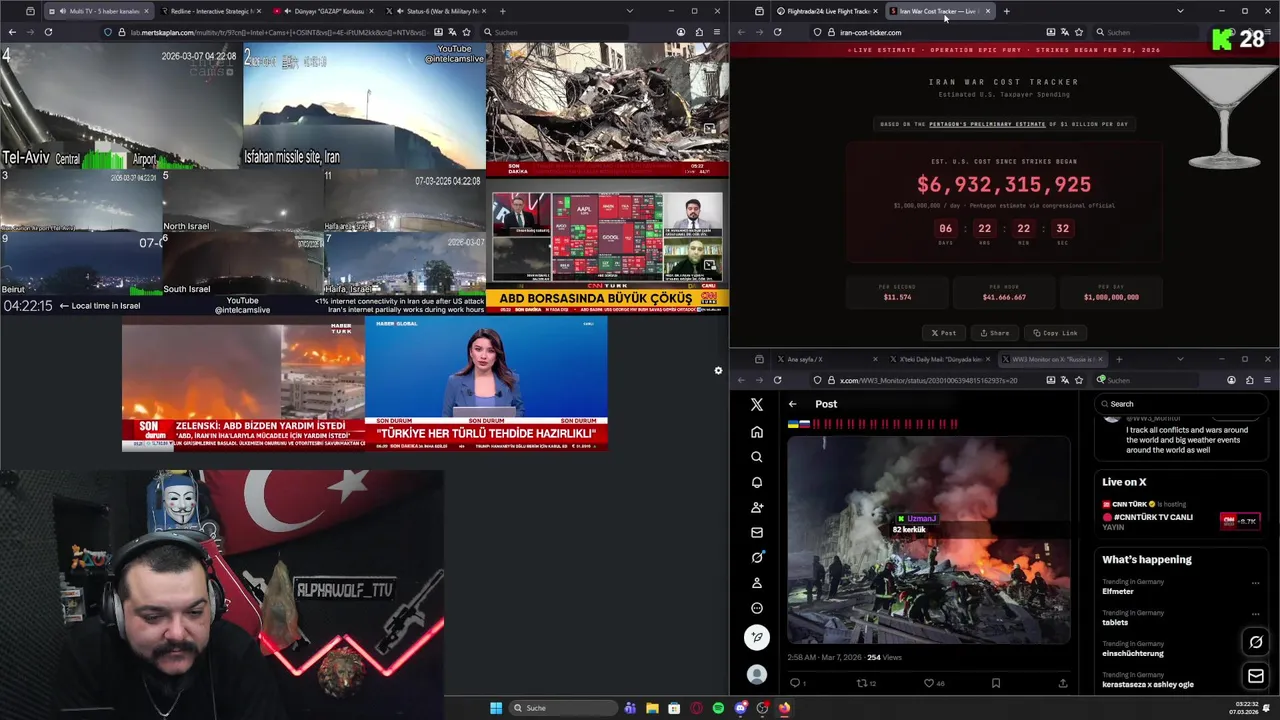Open File Explorer from the taskbar
The height and width of the screenshot is (720, 1280).
tap(652, 708)
